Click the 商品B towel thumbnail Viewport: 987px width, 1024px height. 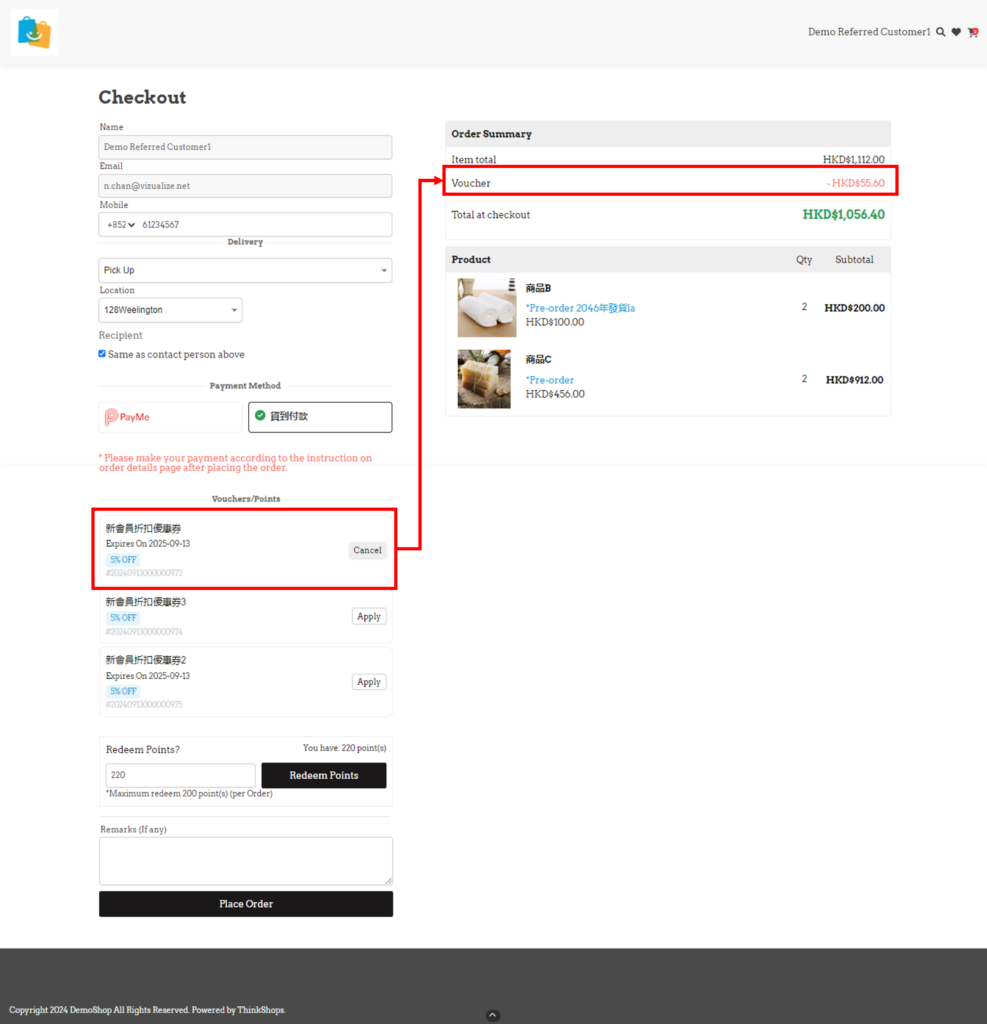pyautogui.click(x=487, y=307)
